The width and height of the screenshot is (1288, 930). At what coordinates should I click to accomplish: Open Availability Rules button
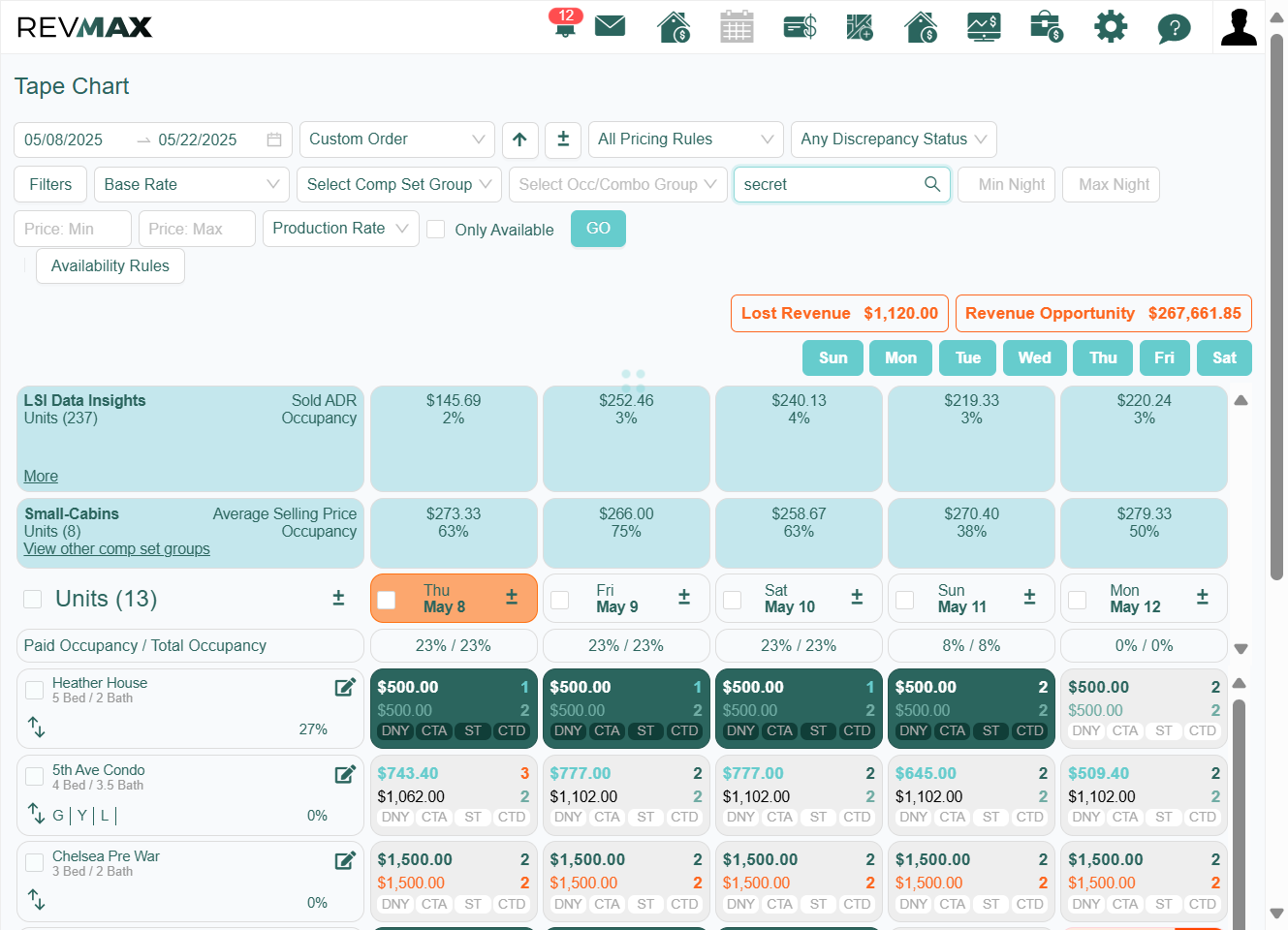(x=110, y=265)
